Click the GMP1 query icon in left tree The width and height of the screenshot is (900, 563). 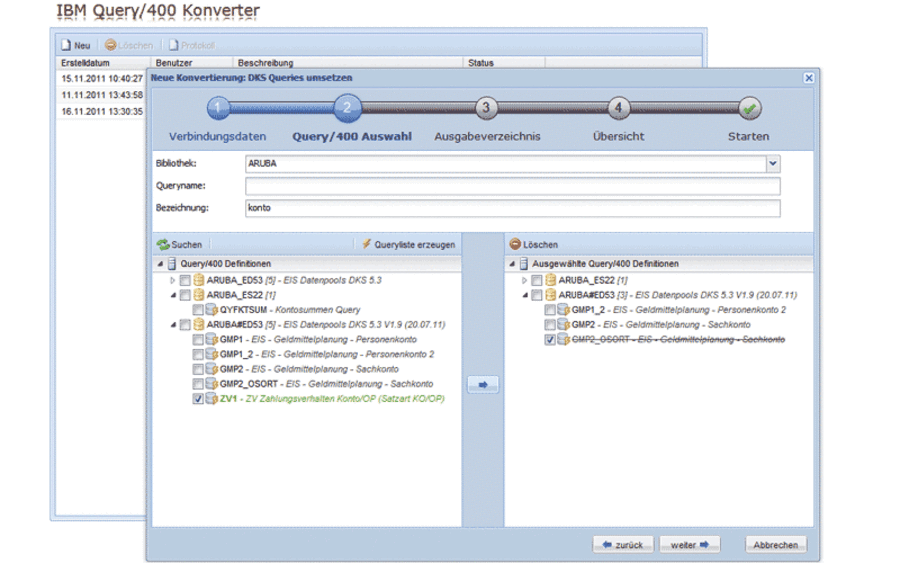coord(212,339)
